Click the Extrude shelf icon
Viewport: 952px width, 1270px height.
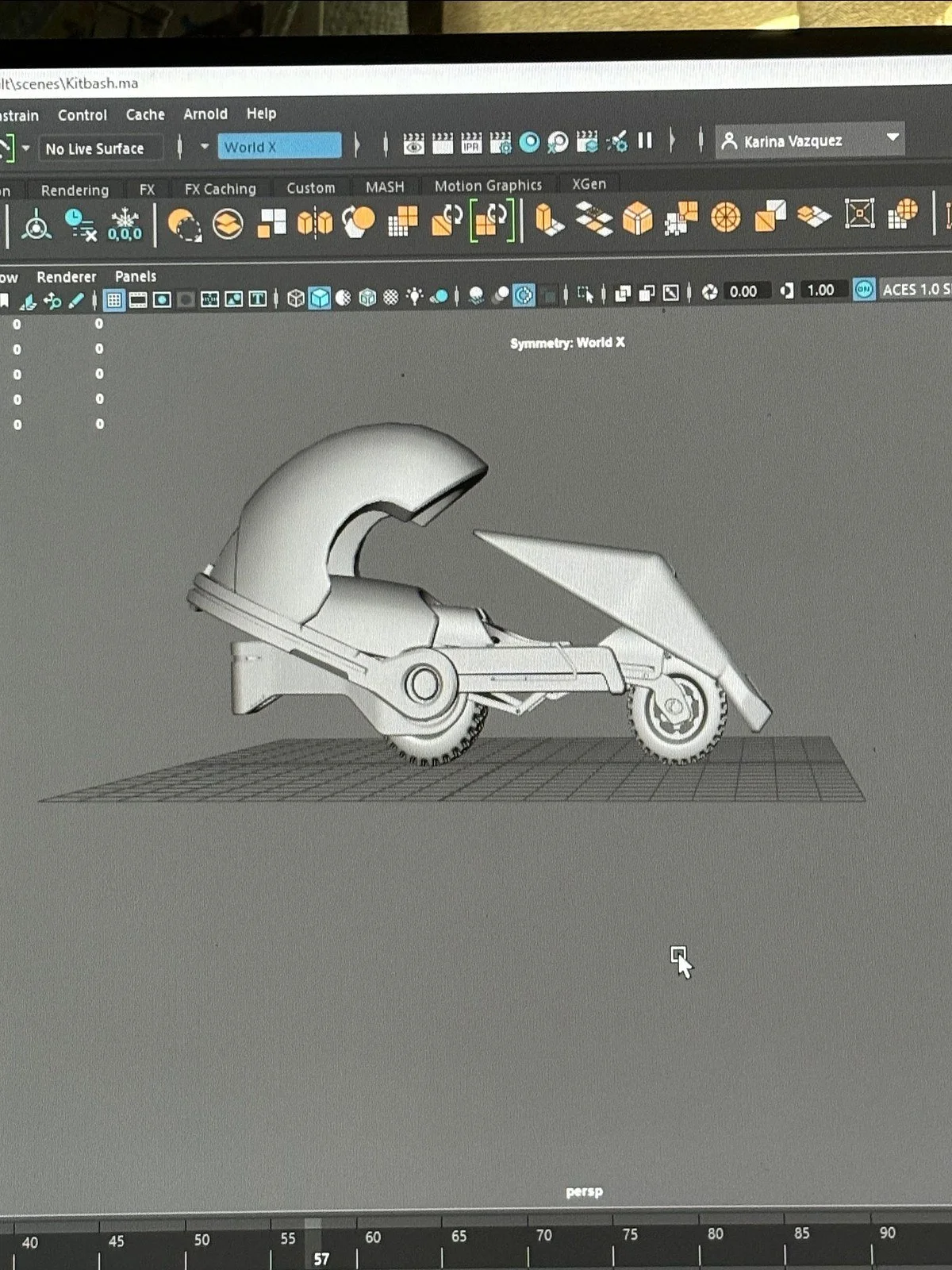tap(549, 220)
